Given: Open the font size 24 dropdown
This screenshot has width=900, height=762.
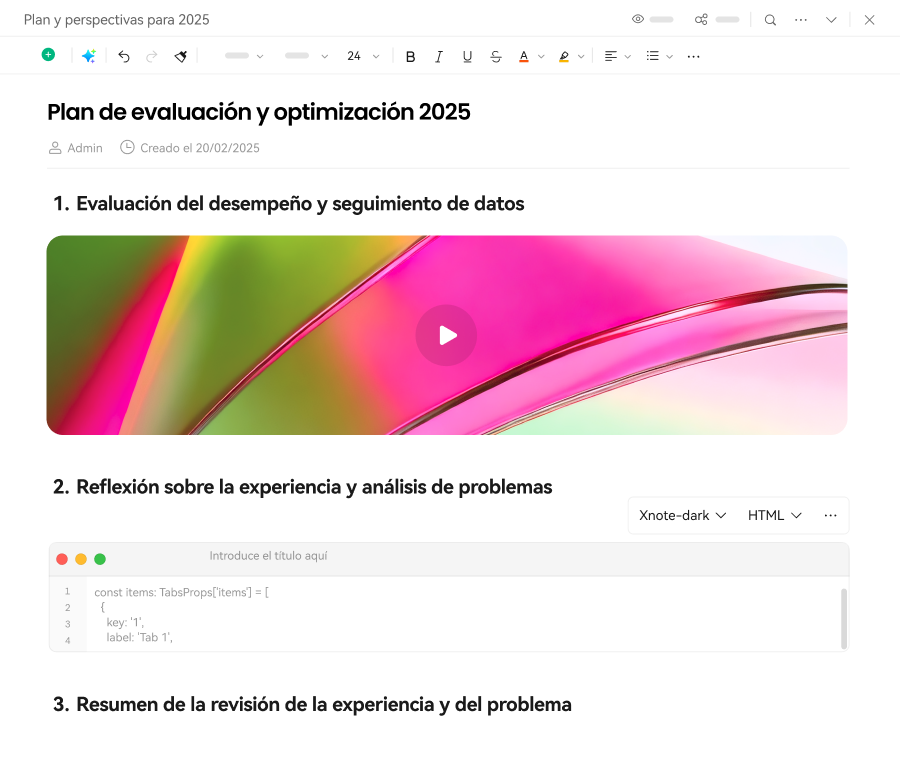Looking at the screenshot, I should click(362, 57).
